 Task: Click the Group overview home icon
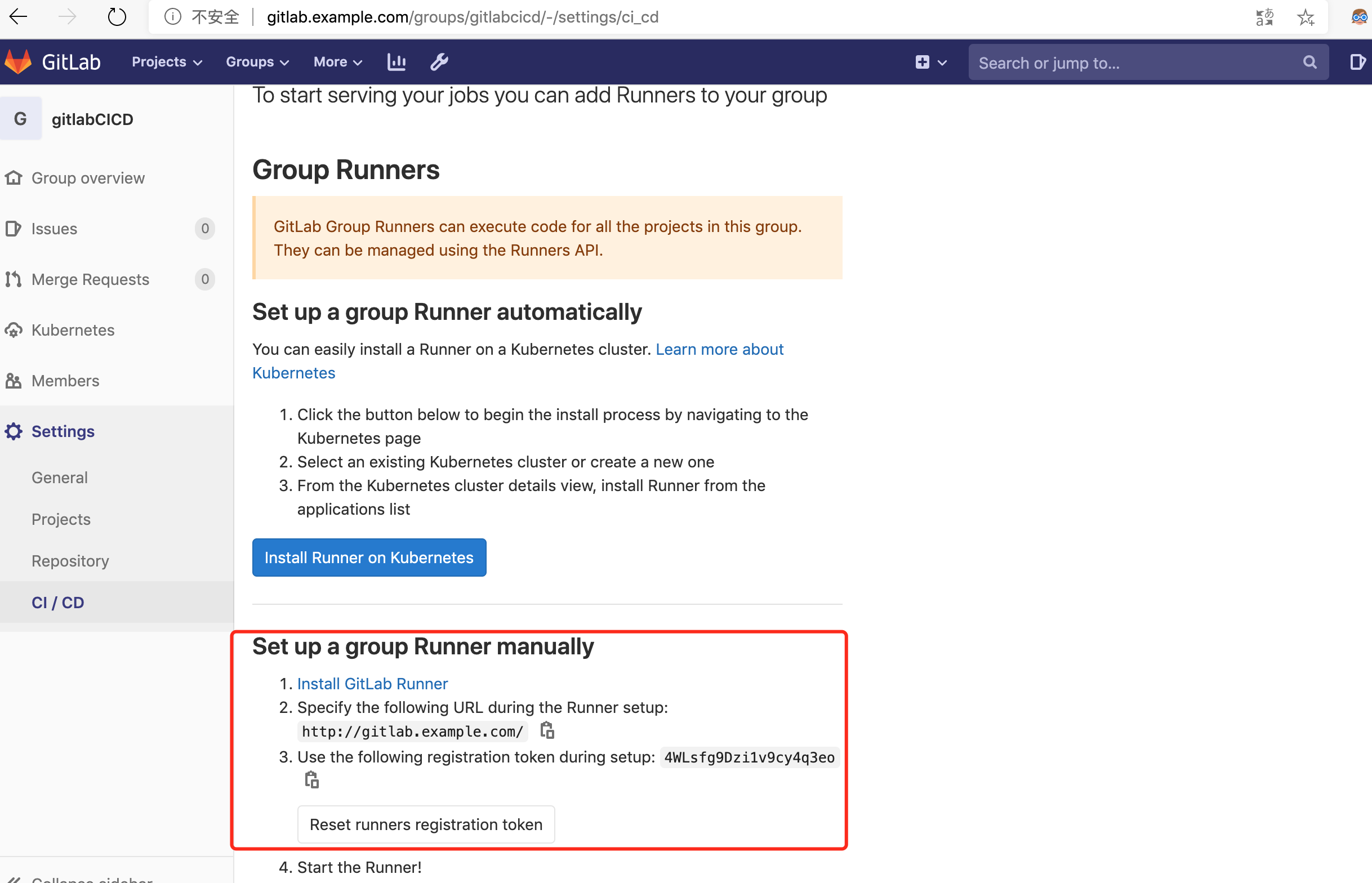14,179
